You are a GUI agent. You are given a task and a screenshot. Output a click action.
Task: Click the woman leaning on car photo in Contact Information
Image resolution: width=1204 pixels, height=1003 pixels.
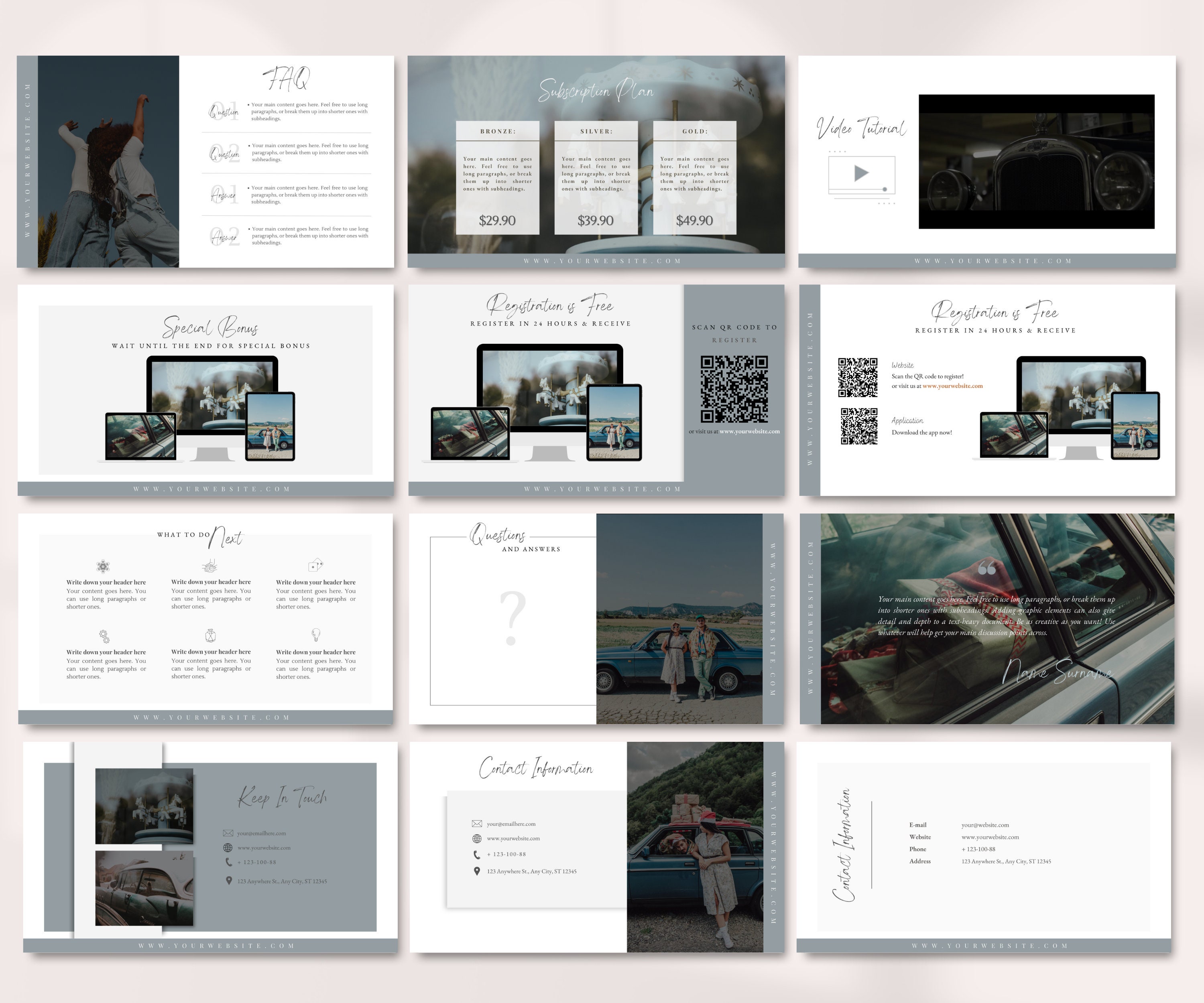click(695, 847)
